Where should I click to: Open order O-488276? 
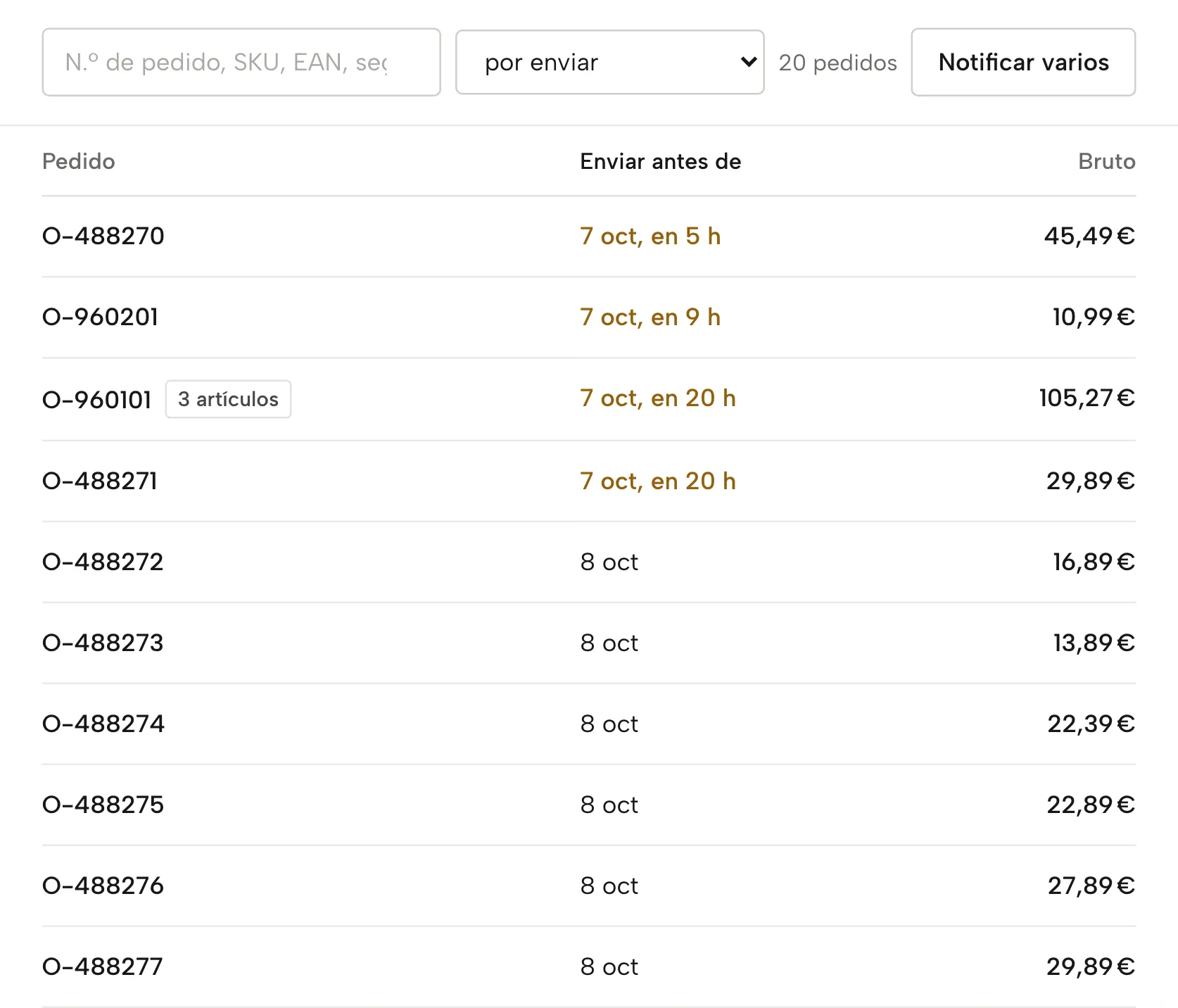tap(103, 886)
